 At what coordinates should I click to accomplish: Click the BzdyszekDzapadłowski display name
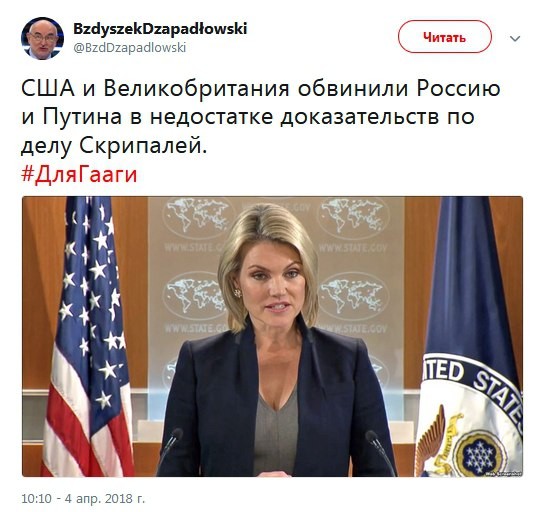[160, 29]
